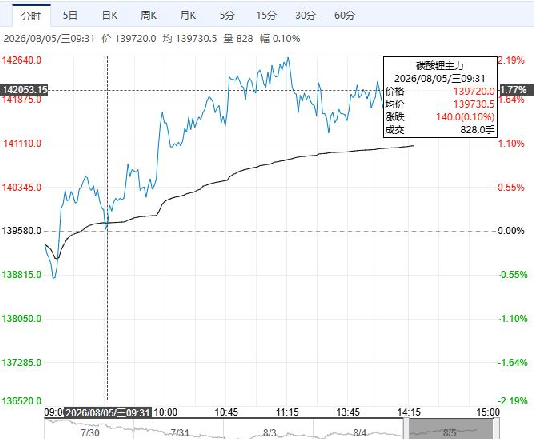The height and width of the screenshot is (439, 534).
Task: Switch to the 5日 tab
Action: coord(70,15)
